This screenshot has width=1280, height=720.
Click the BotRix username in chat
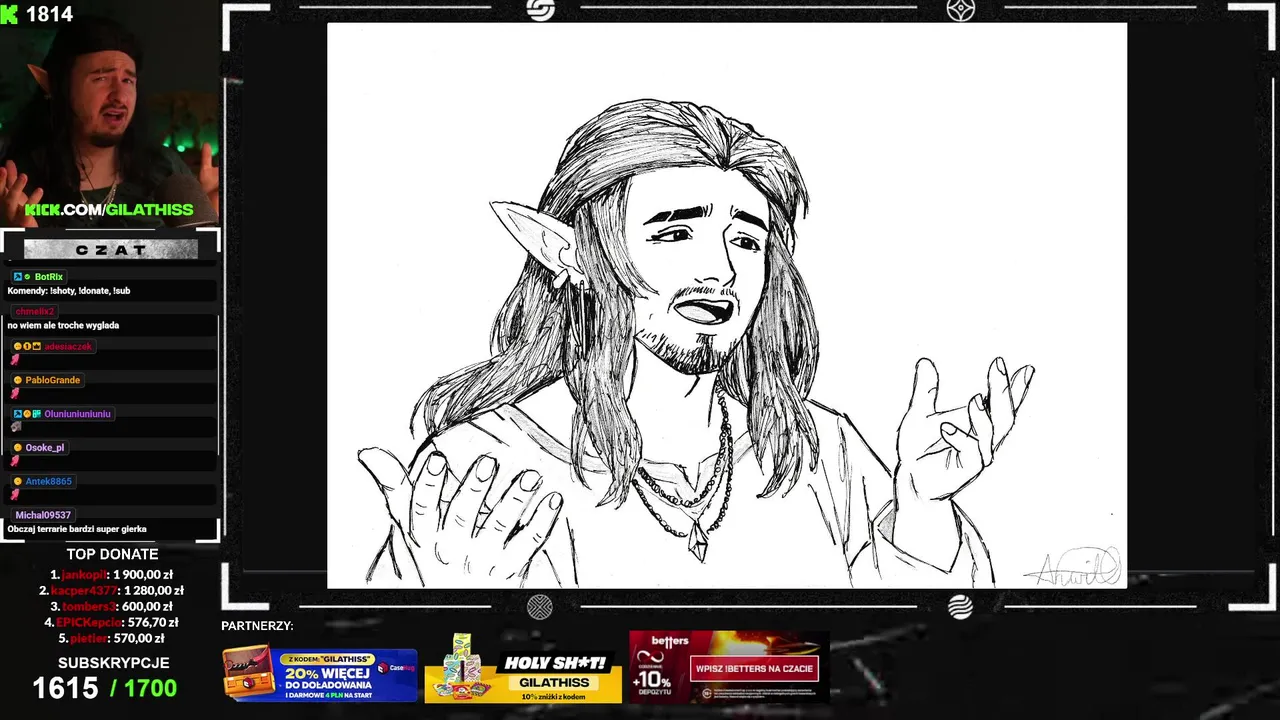[49, 277]
